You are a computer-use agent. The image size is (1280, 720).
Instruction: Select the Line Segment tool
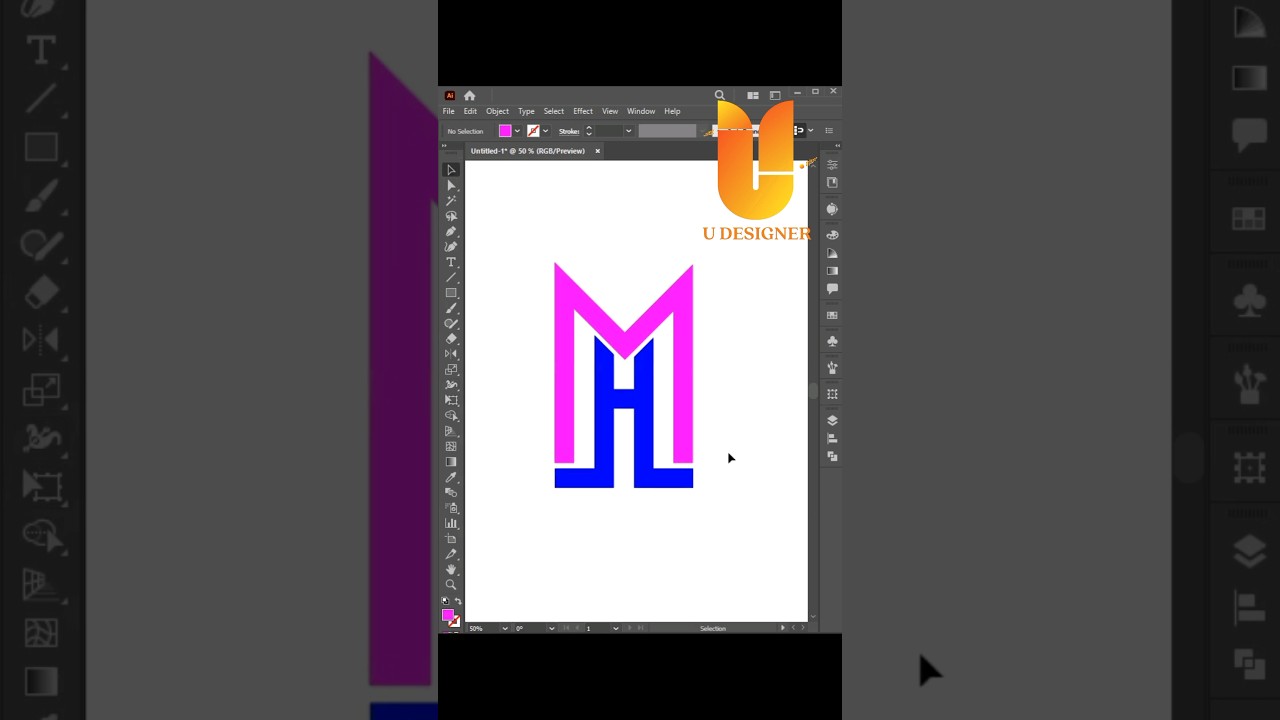pos(451,277)
